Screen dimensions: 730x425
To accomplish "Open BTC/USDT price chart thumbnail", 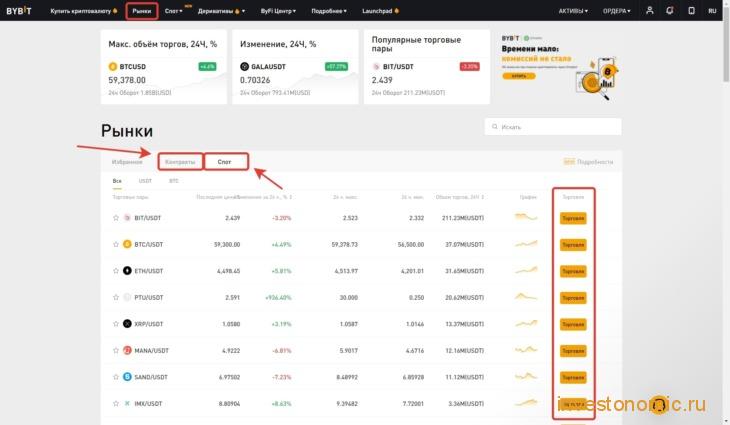I will coord(526,244).
